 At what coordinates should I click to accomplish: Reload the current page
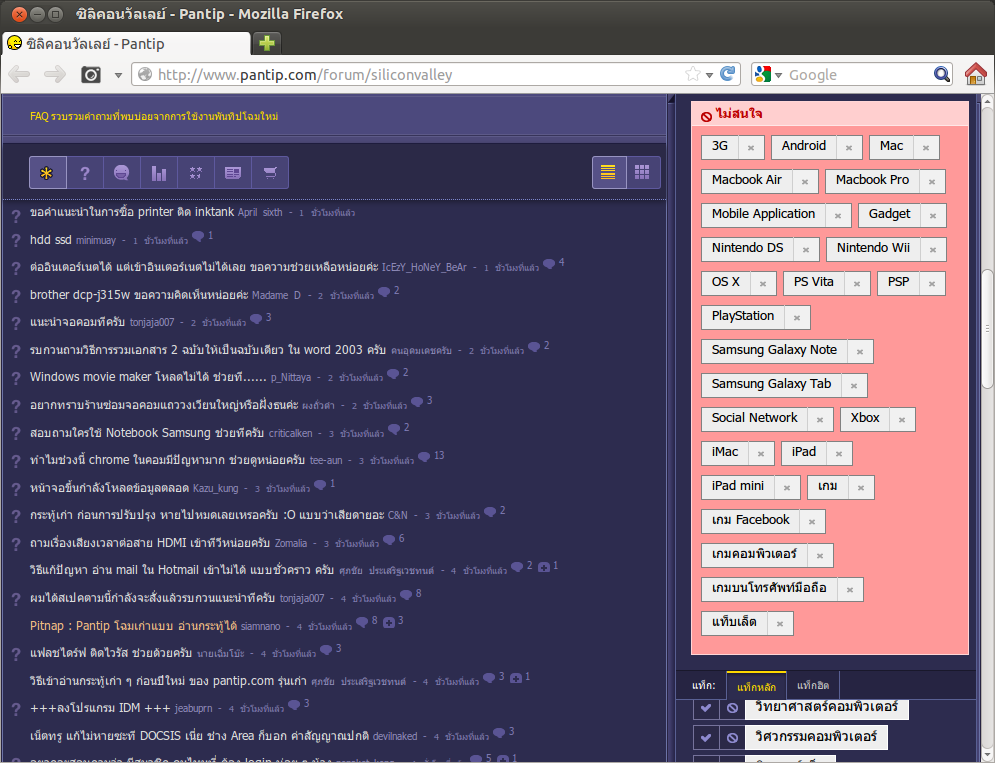[728, 74]
